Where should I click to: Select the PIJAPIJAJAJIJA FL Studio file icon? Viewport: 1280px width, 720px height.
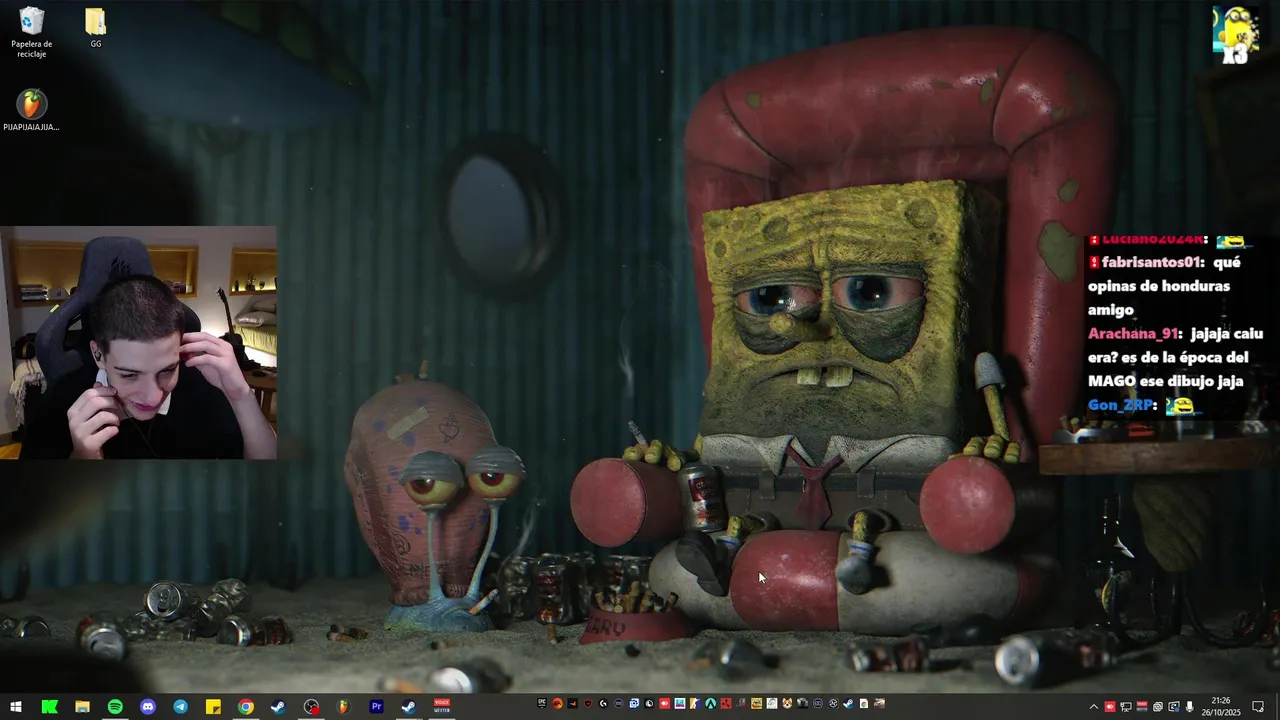(31, 111)
